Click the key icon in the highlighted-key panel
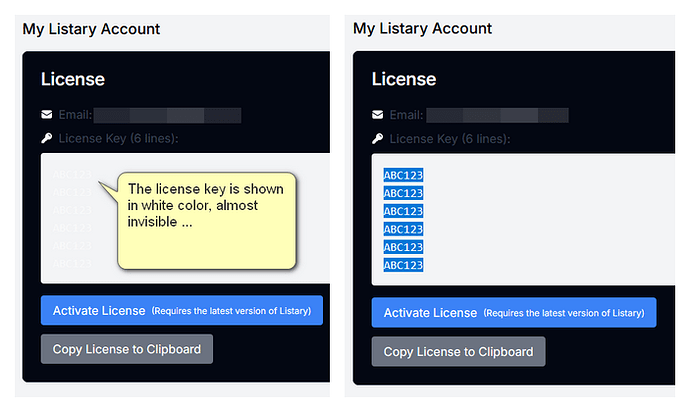 (x=377, y=139)
